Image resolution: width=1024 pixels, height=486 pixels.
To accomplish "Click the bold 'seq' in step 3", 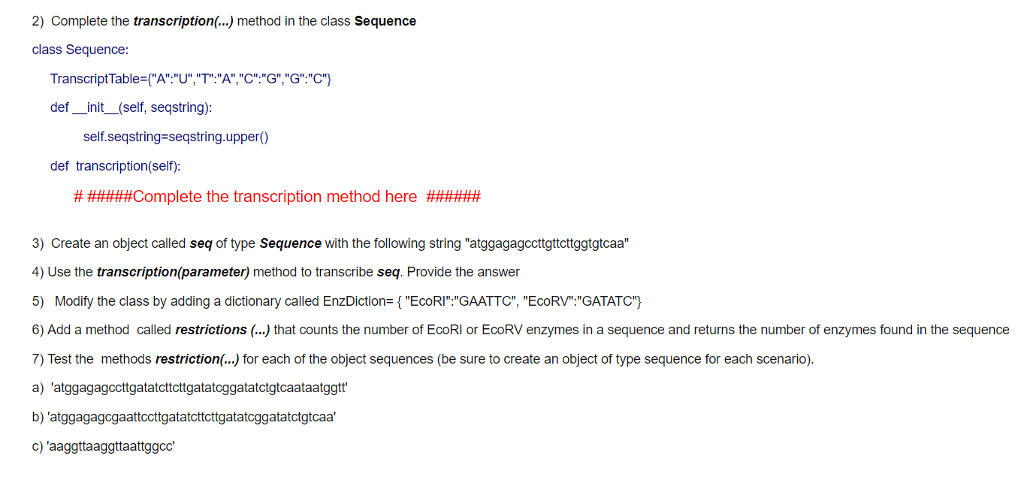I will click(x=200, y=244).
